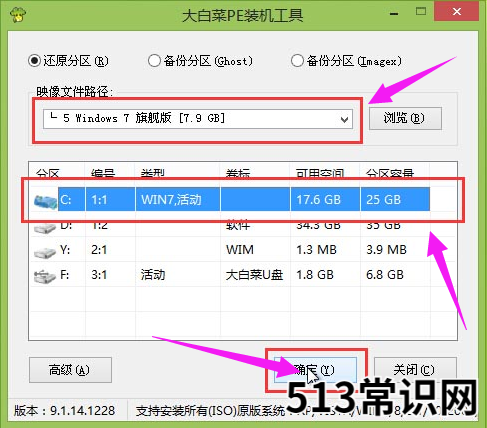Click the Dabaicai cabbage logo icon
The height and width of the screenshot is (428, 487).
[x=18, y=14]
